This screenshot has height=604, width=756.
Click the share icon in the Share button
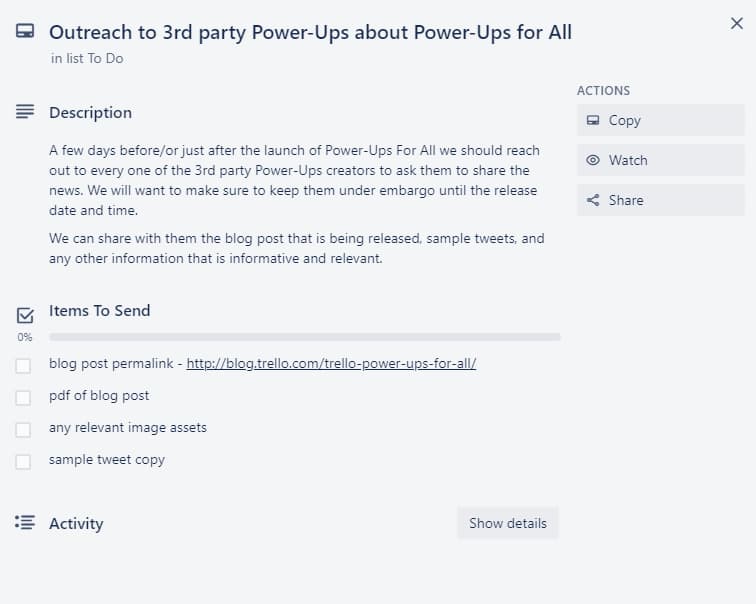coord(593,200)
